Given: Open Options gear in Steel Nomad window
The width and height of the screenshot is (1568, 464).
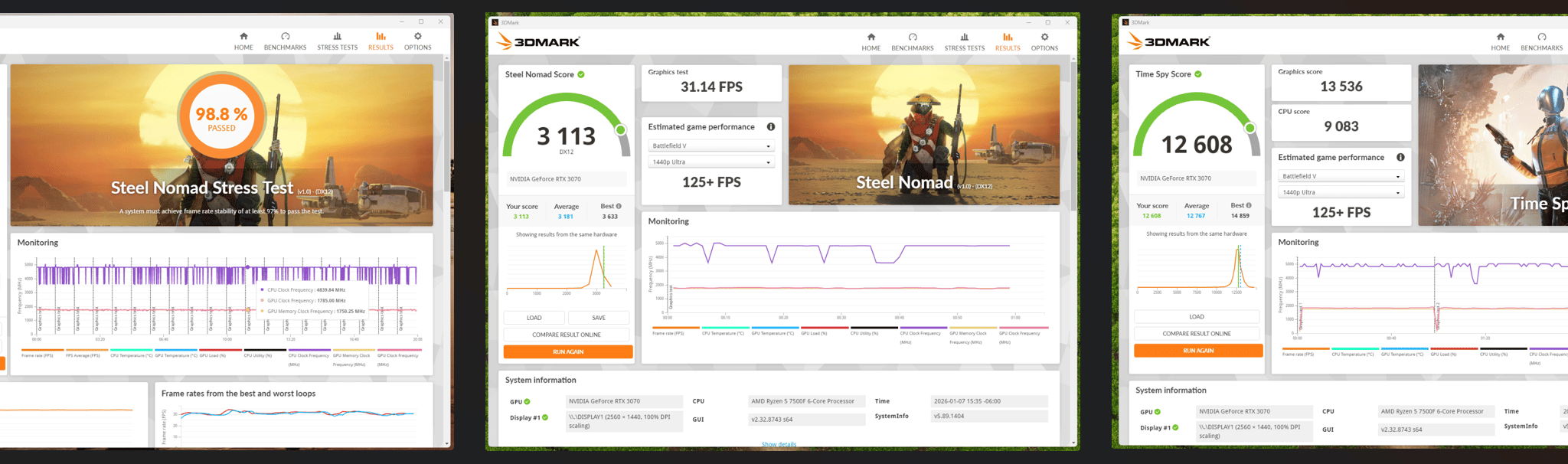Looking at the screenshot, I should pyautogui.click(x=1044, y=41).
